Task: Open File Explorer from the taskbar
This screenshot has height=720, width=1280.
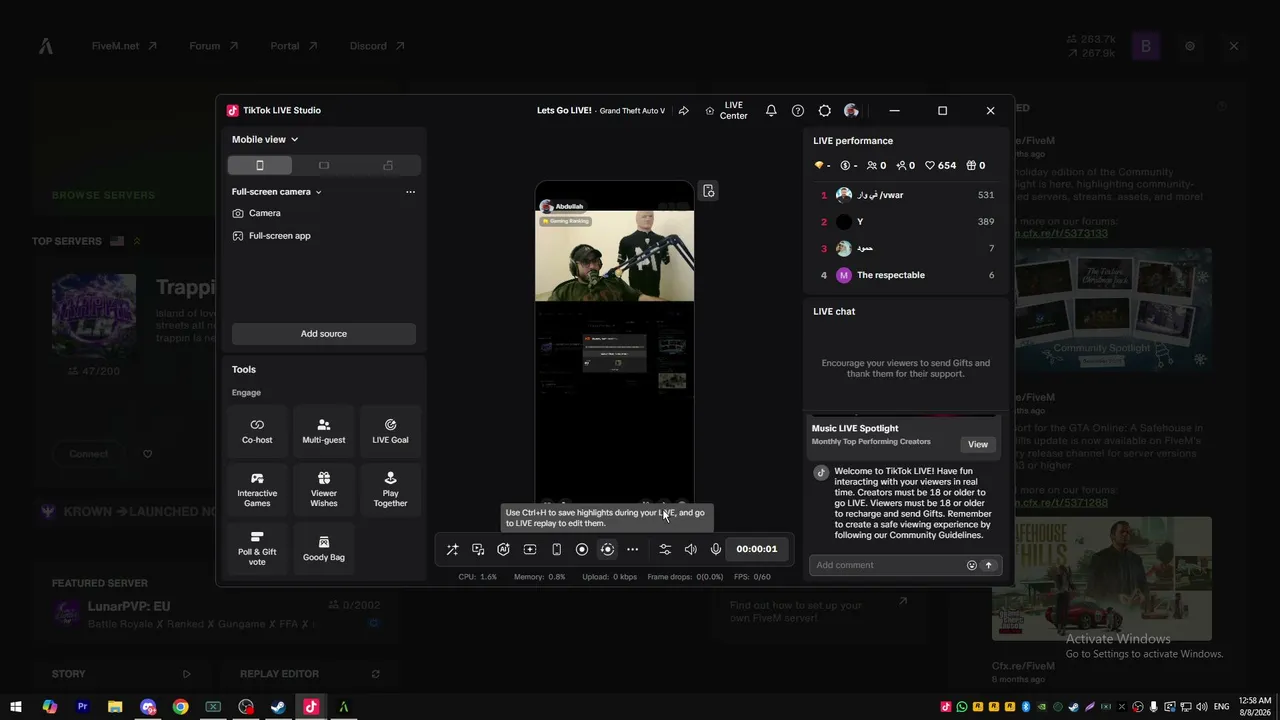Action: tap(115, 707)
